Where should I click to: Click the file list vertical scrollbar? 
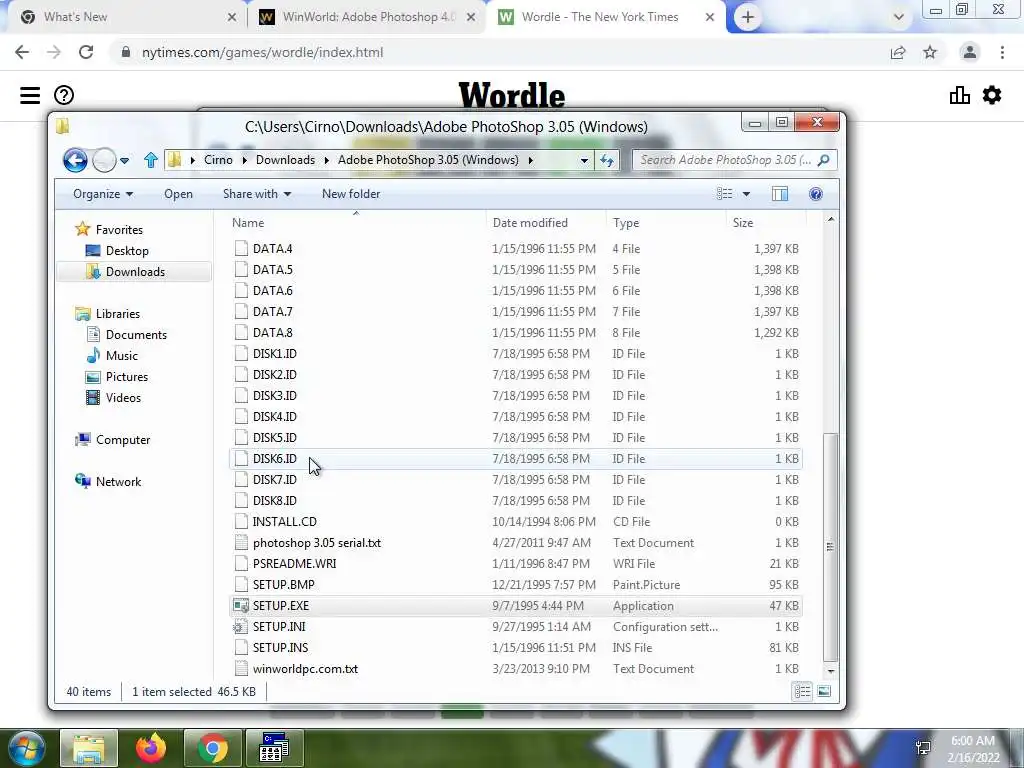830,547
